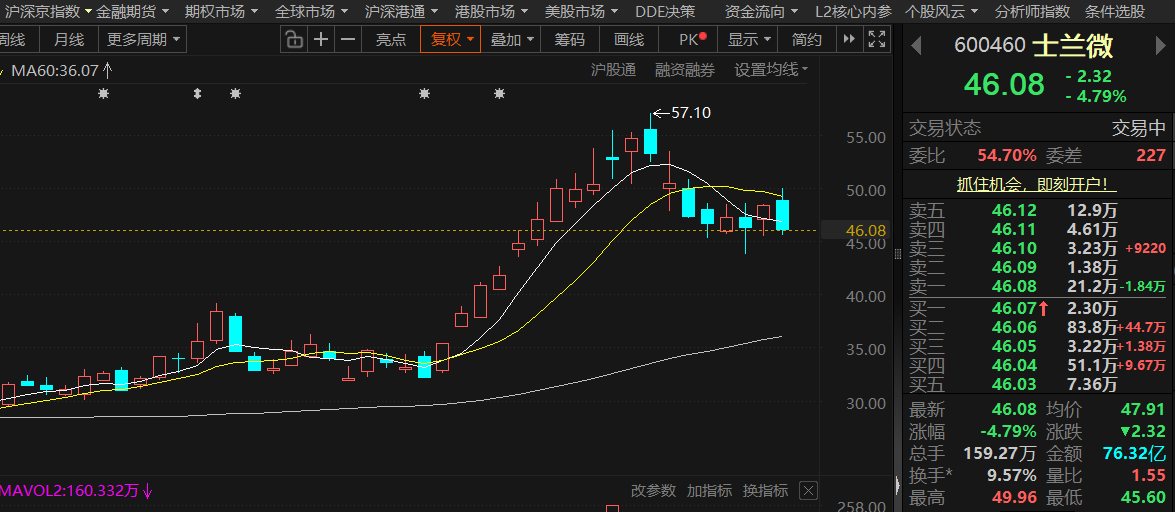Click the 卖一 volume 21.2万
The height and width of the screenshot is (512, 1175).
pos(1092,286)
